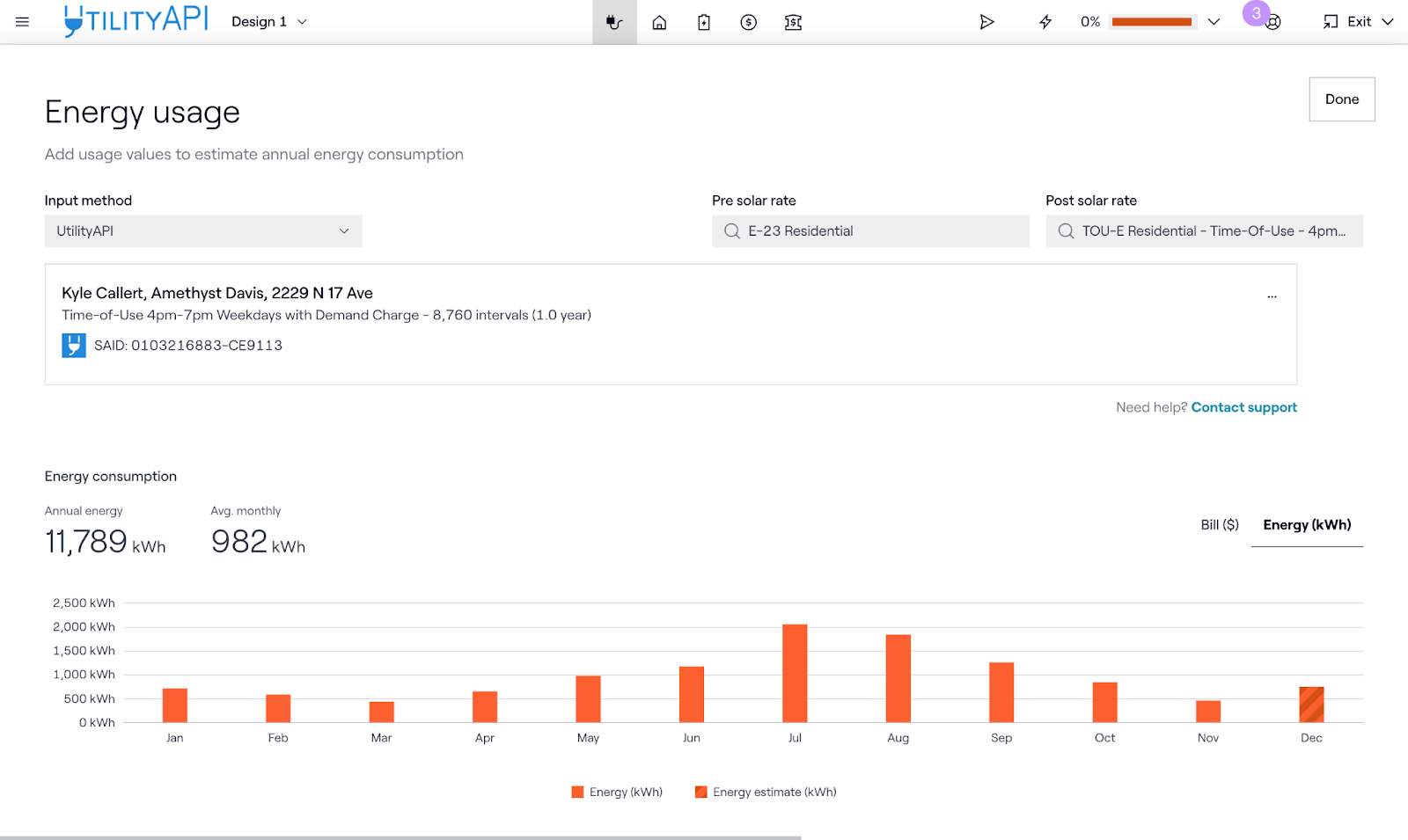Switch to the Bill ($) tab

tap(1219, 525)
